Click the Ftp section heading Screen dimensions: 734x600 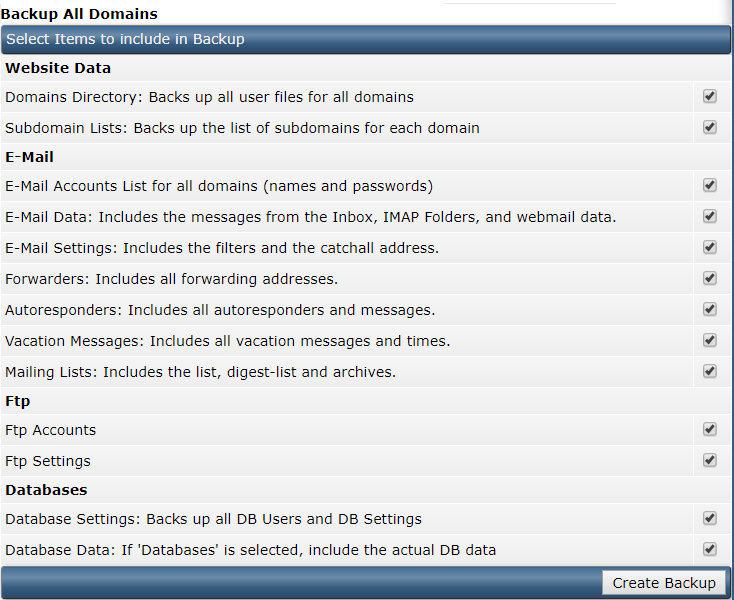pyautogui.click(x=18, y=402)
